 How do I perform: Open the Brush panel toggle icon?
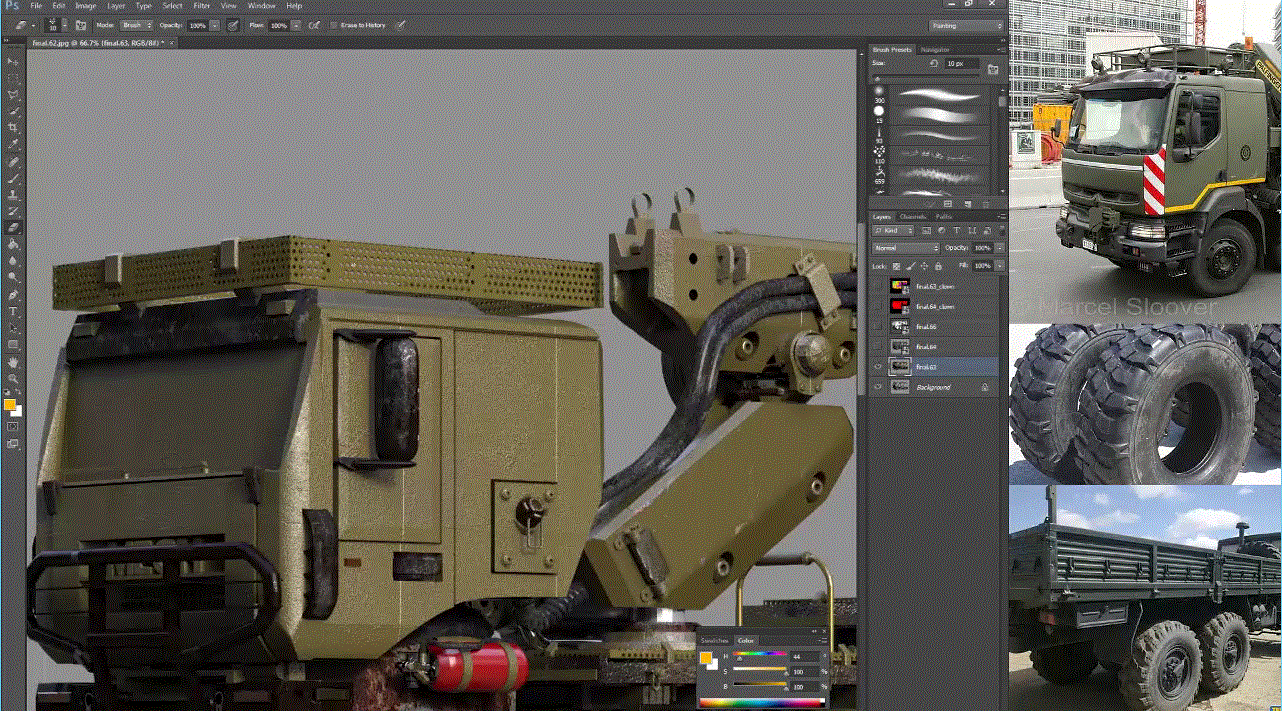[x=81, y=24]
